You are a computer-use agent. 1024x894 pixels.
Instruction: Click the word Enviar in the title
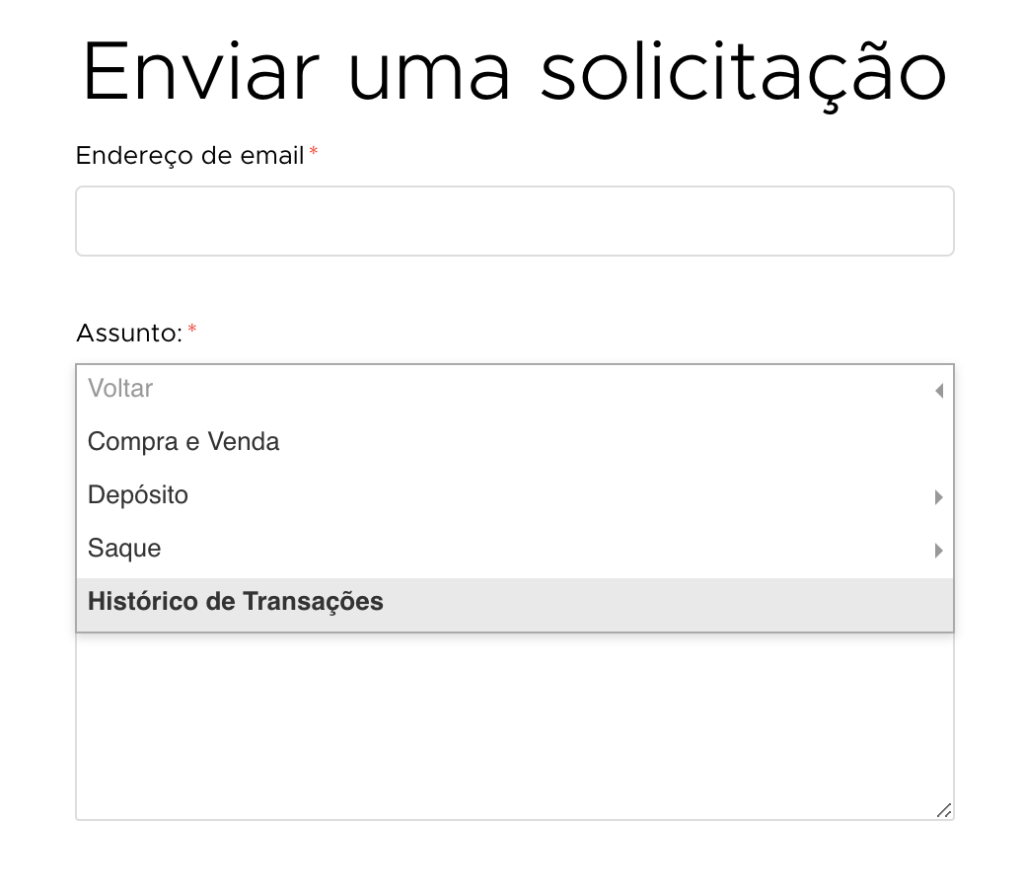click(x=200, y=71)
